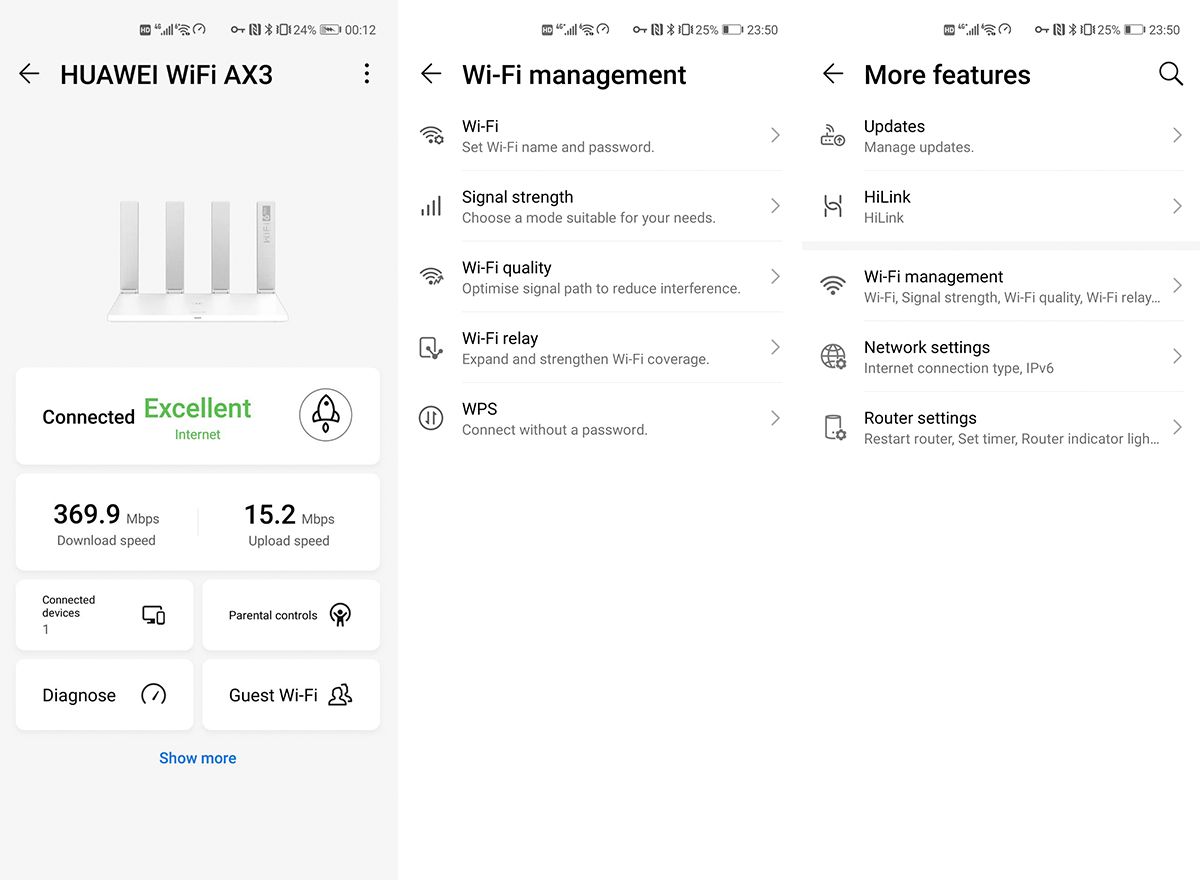Viewport: 1200px width, 880px height.
Task: Tap the HiLink icon
Action: pos(833,206)
